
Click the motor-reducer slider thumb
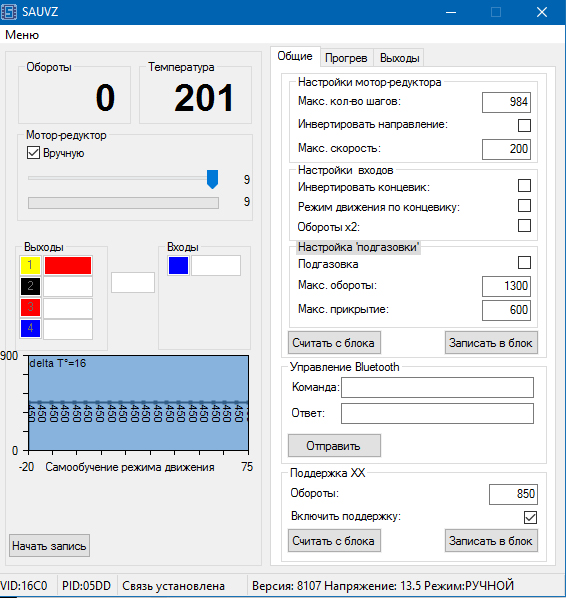[x=212, y=179]
